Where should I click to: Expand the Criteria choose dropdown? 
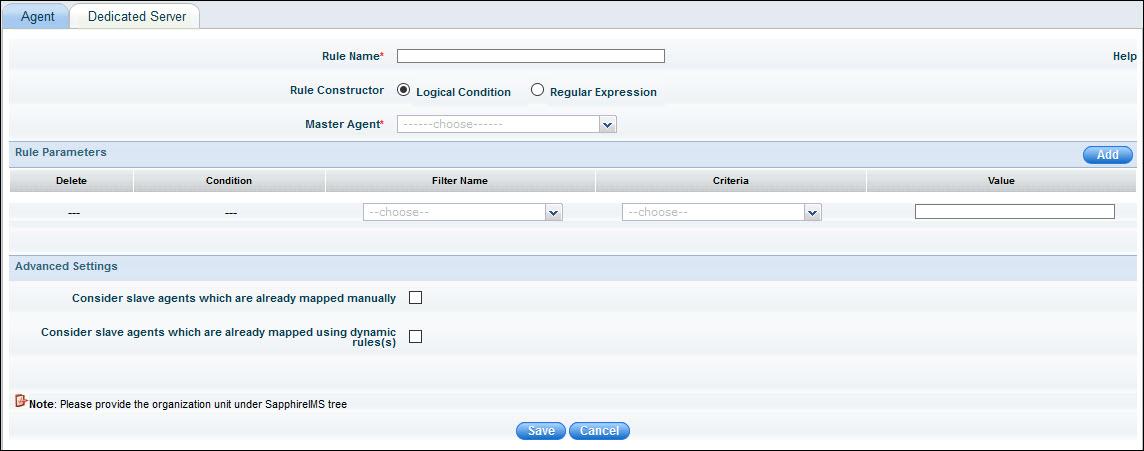pos(721,212)
